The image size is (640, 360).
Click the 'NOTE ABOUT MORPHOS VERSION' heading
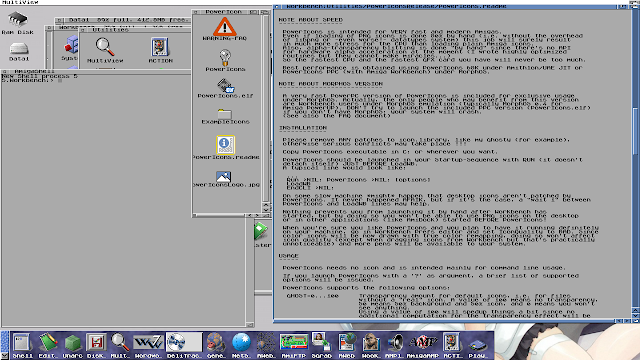tap(331, 84)
